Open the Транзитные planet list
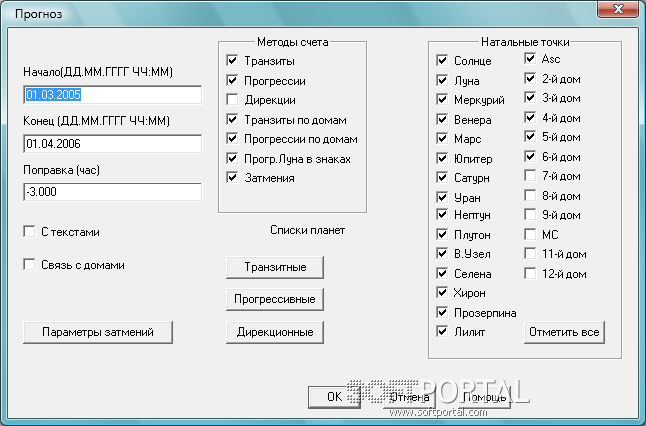Screen dimensions: 646x426 (x=274, y=267)
